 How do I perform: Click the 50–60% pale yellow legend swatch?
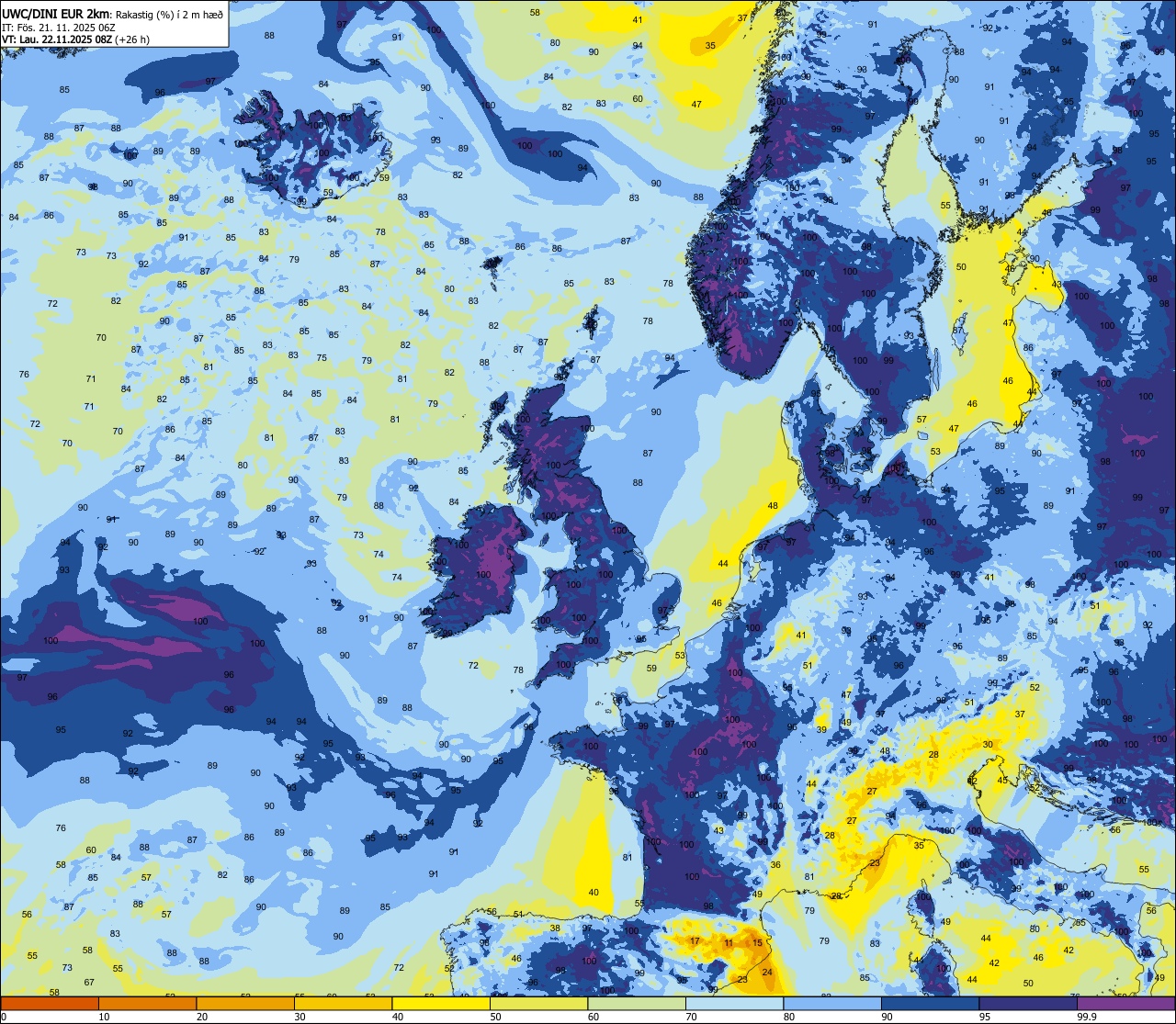coord(538,1003)
